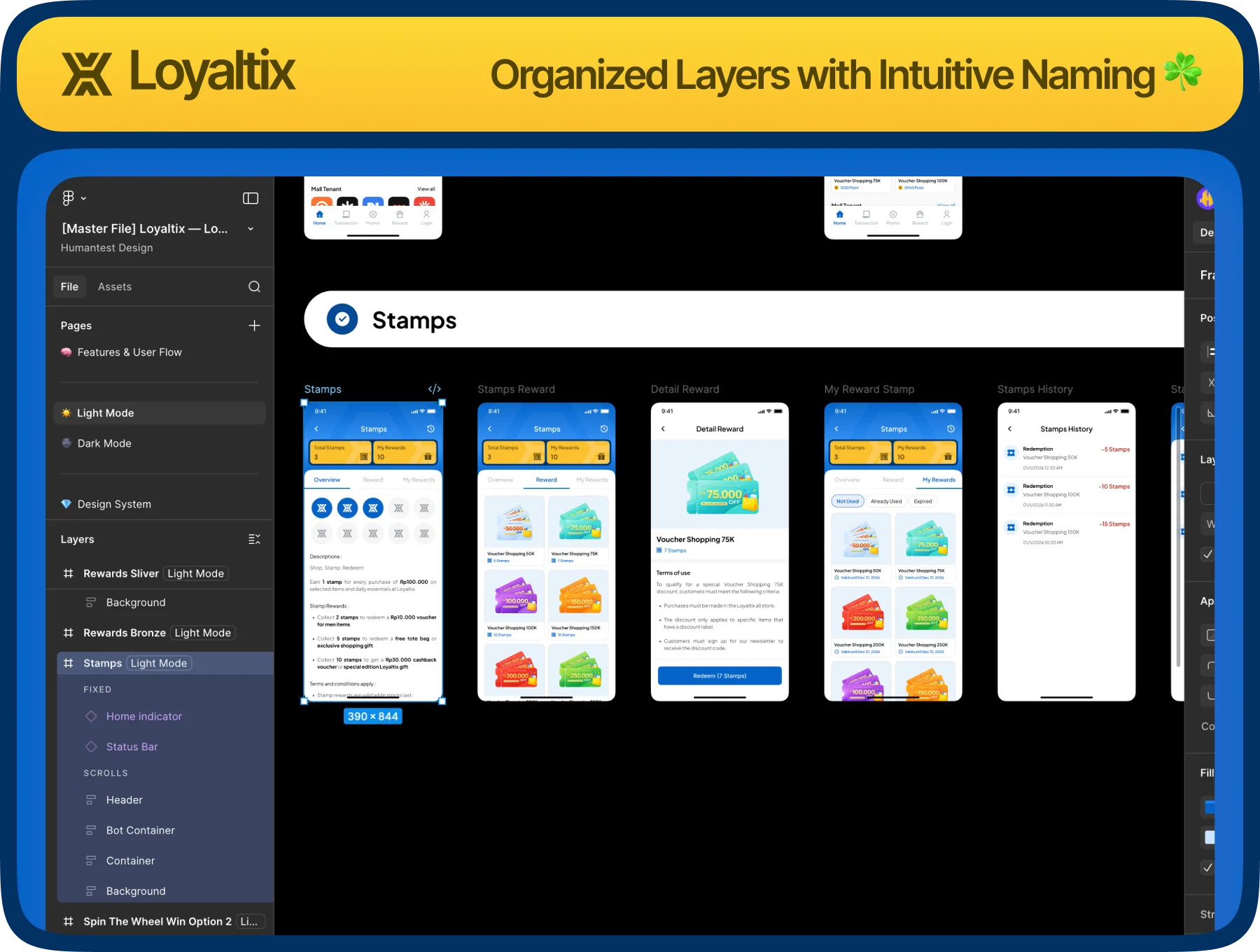
Task: Click back arrow in Detail Reward frame
Action: pyautogui.click(x=663, y=428)
